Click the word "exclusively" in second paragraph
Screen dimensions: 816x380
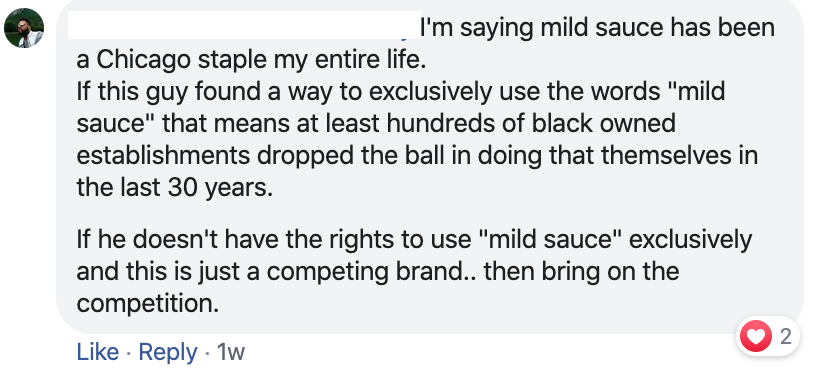pyautogui.click(x=691, y=240)
